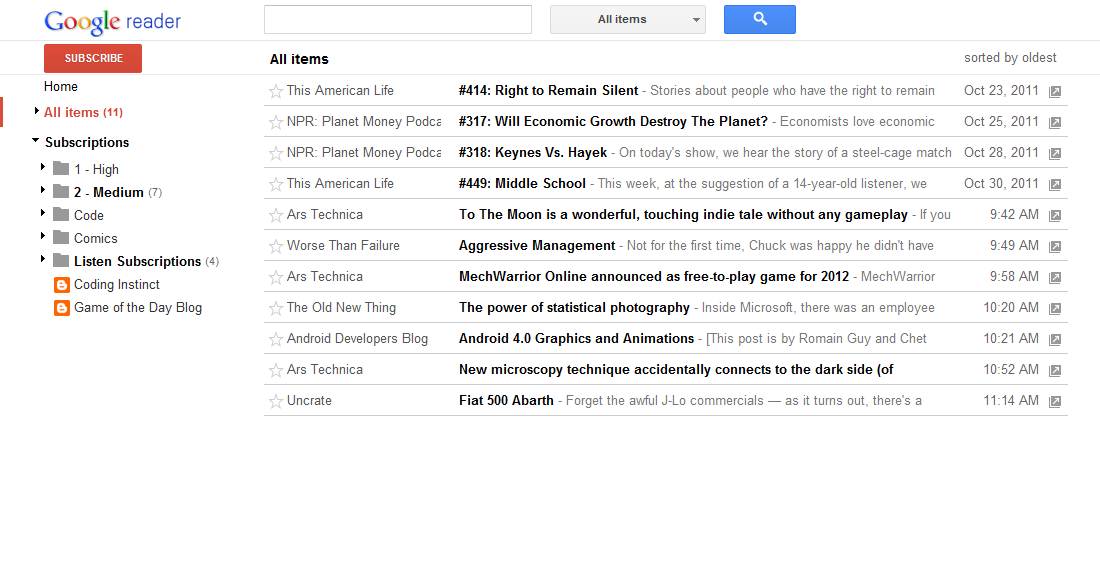Click 'The Old New Thing' source name
The width and height of the screenshot is (1100, 583).
pyautogui.click(x=341, y=307)
